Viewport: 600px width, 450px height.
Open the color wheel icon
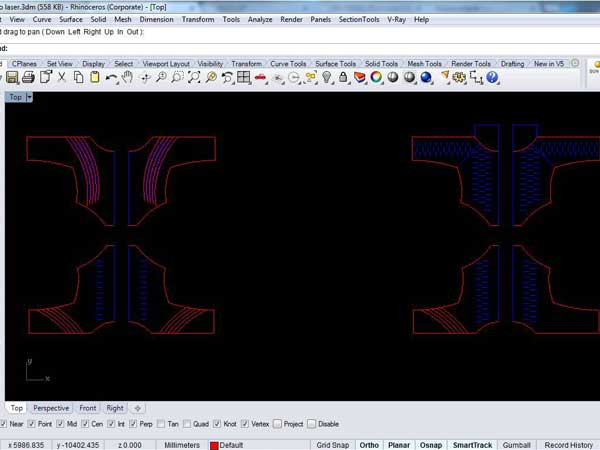[376, 77]
